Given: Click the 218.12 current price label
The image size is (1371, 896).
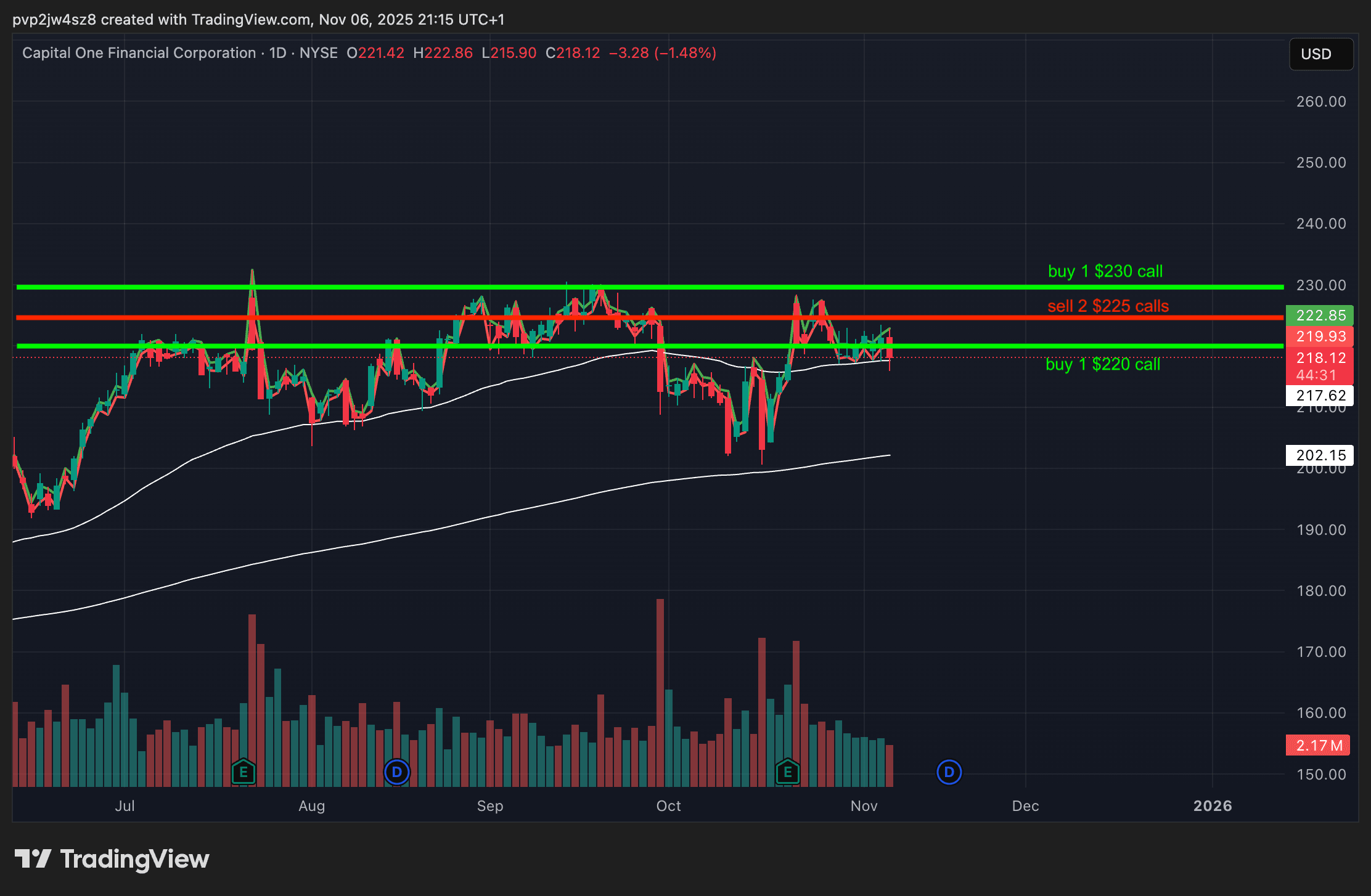Looking at the screenshot, I should tap(1319, 358).
